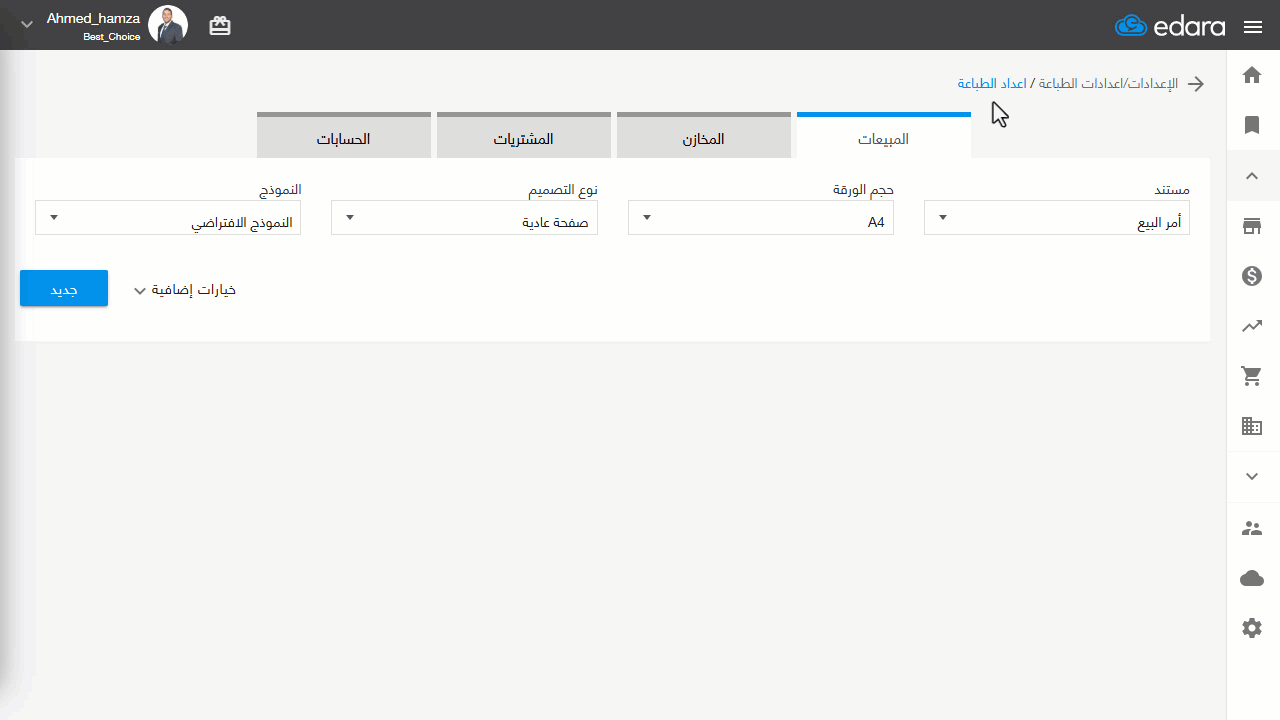The height and width of the screenshot is (720, 1280).
Task: Open the settings gear sidebar icon
Action: coord(1252,628)
